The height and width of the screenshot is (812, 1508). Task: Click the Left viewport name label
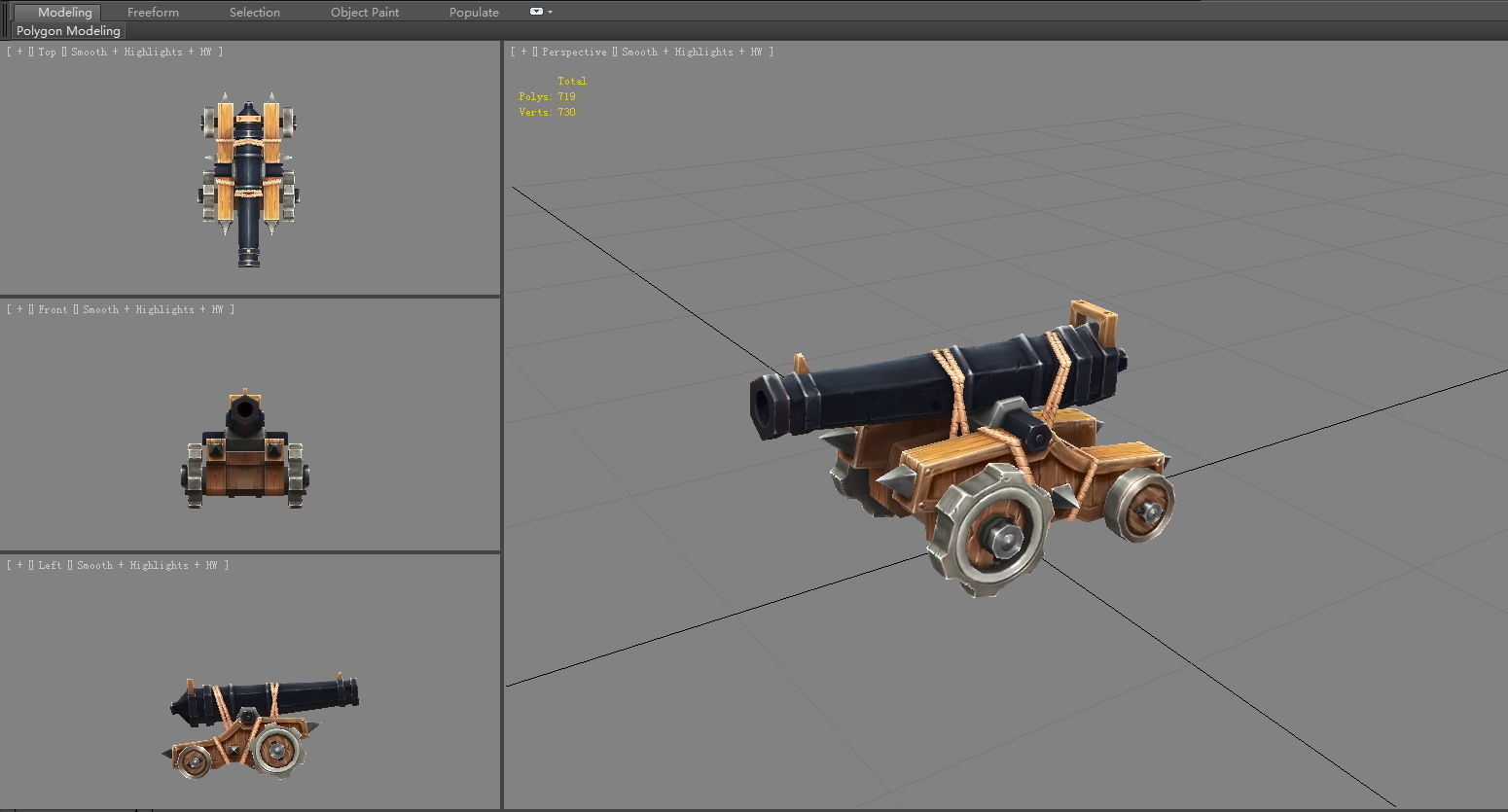[50, 565]
